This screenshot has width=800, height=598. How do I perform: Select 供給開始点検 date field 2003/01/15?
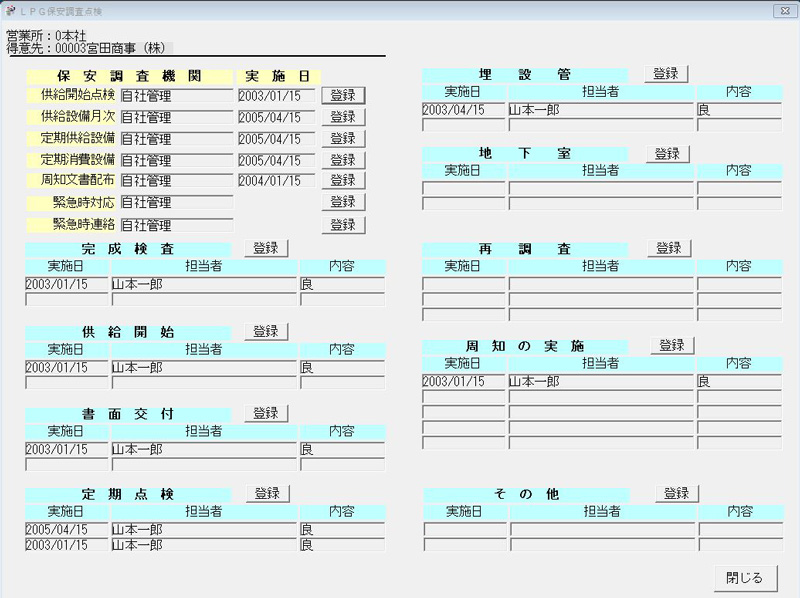(x=276, y=96)
